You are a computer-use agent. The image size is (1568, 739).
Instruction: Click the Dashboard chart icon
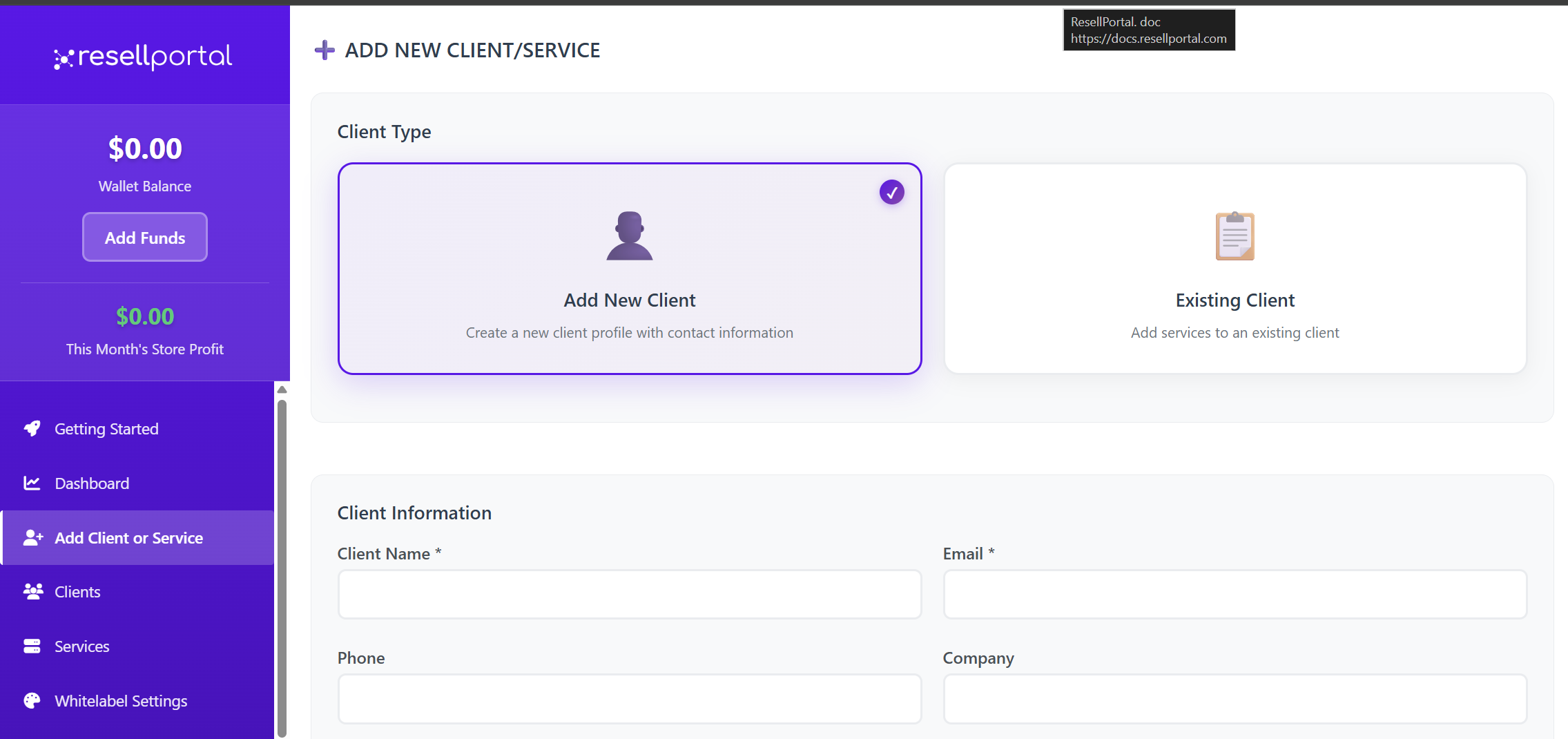point(32,483)
